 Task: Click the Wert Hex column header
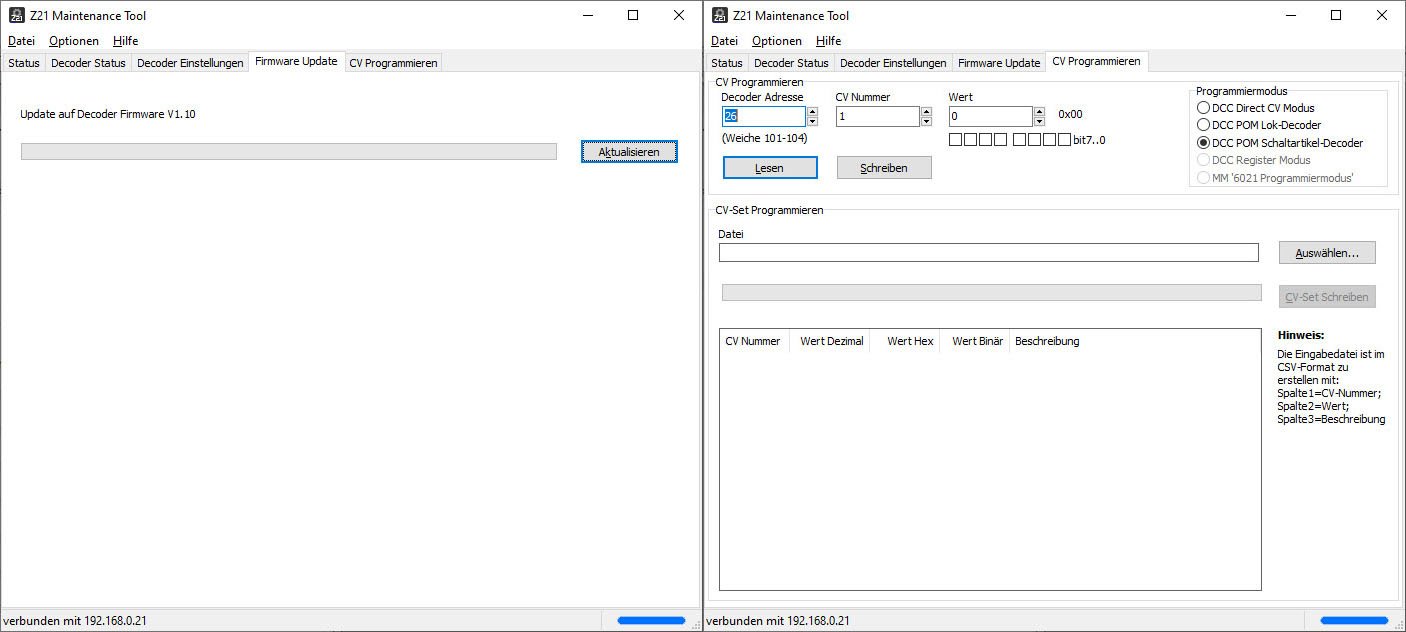[905, 341]
